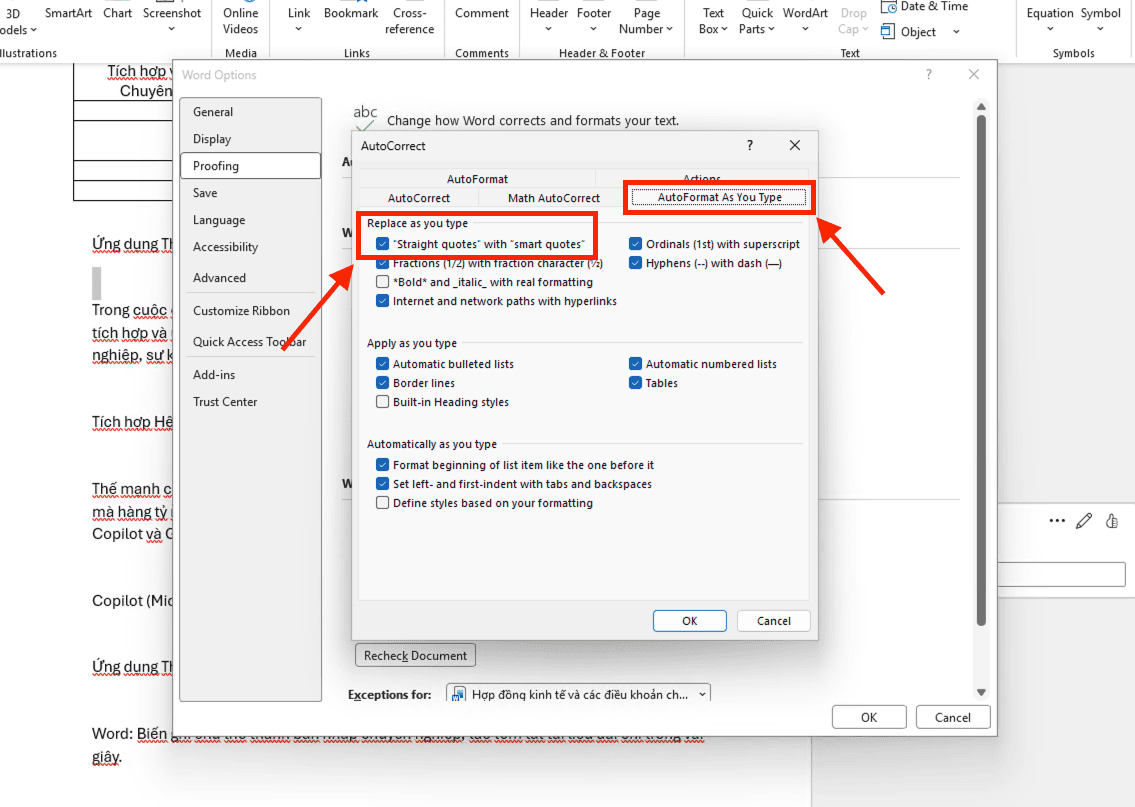Select Advanced in Word Options sidebar
This screenshot has height=807, width=1135.
tap(219, 278)
